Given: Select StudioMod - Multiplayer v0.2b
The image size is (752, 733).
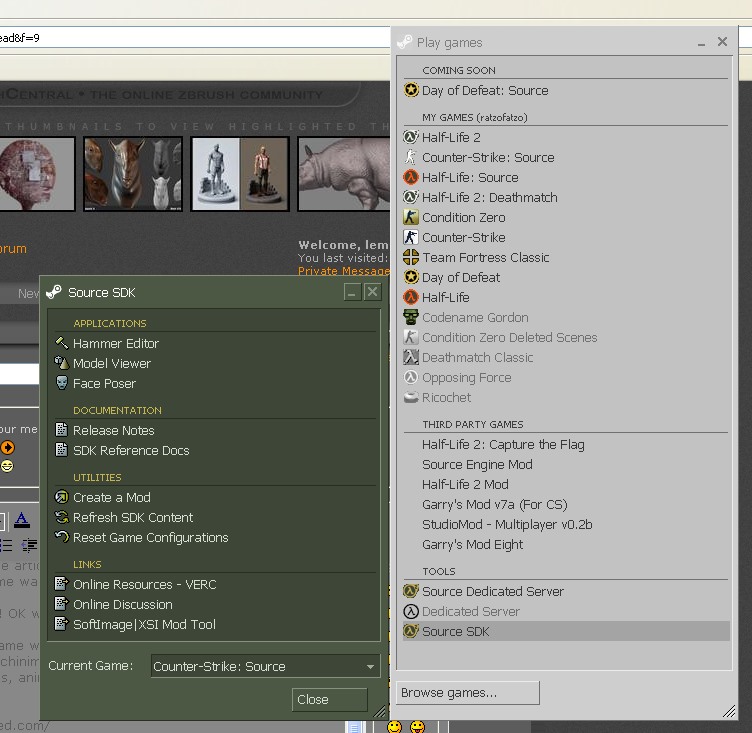Looking at the screenshot, I should point(507,525).
